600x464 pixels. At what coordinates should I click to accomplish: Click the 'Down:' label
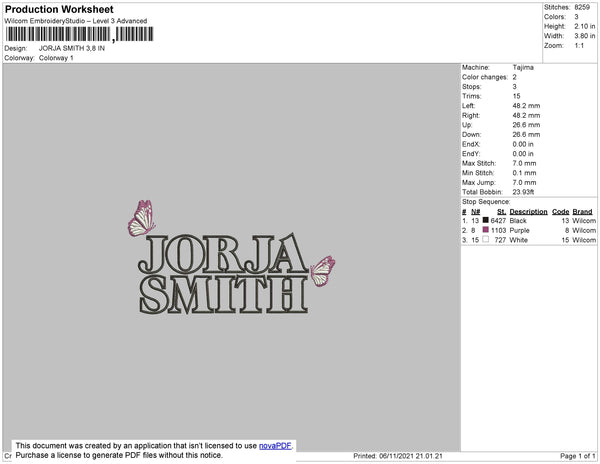pyautogui.click(x=471, y=135)
